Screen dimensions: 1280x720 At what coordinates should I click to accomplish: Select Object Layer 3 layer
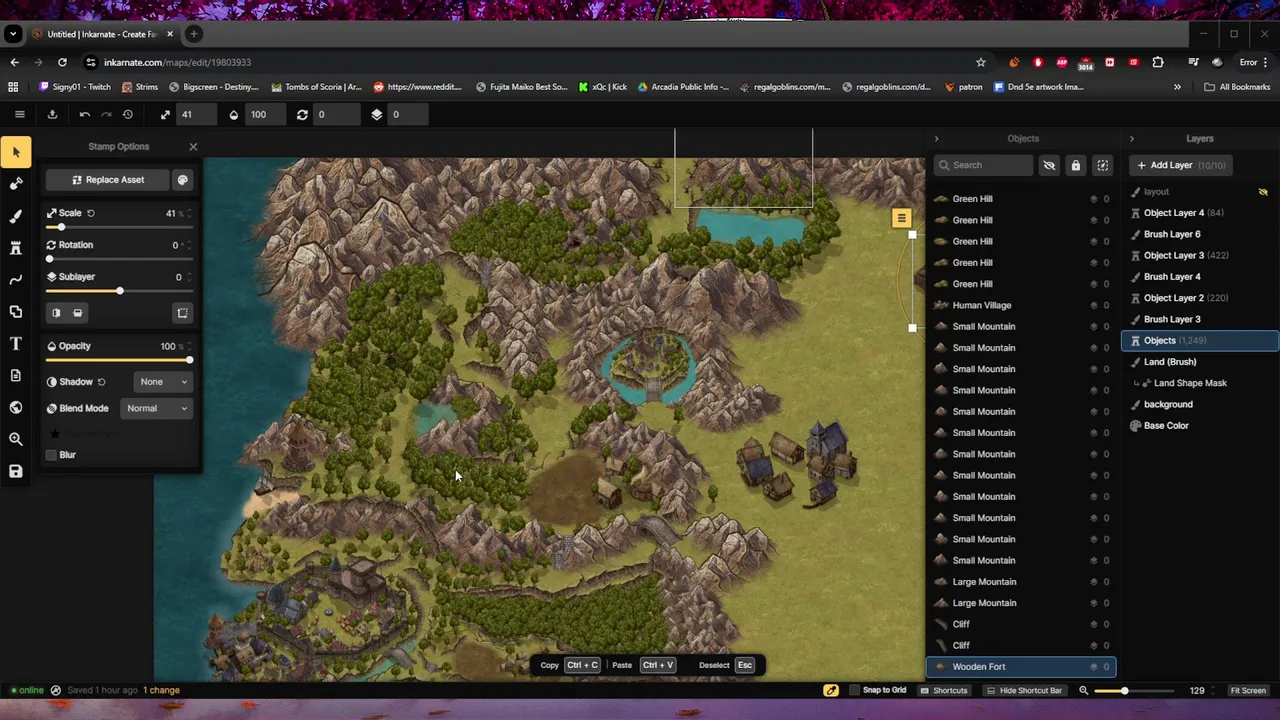[x=1199, y=255]
